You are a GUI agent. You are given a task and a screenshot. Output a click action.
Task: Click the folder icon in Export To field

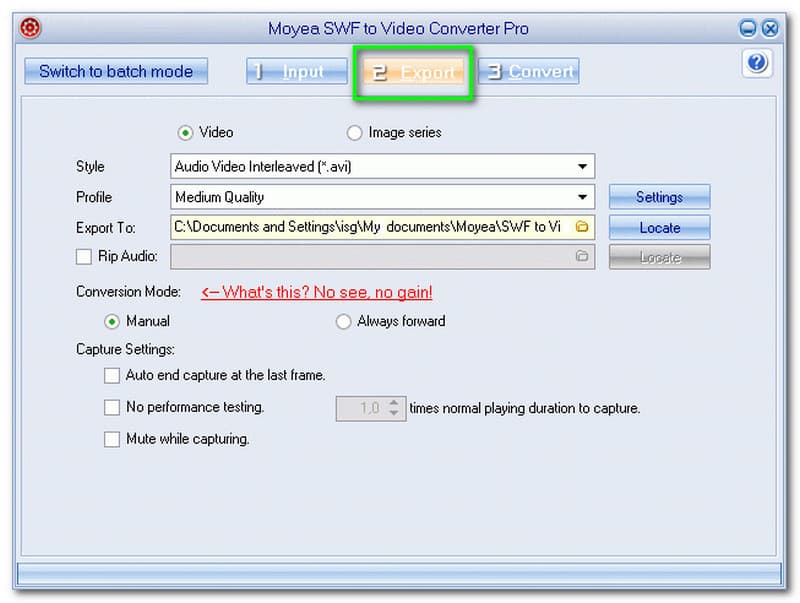(x=581, y=227)
